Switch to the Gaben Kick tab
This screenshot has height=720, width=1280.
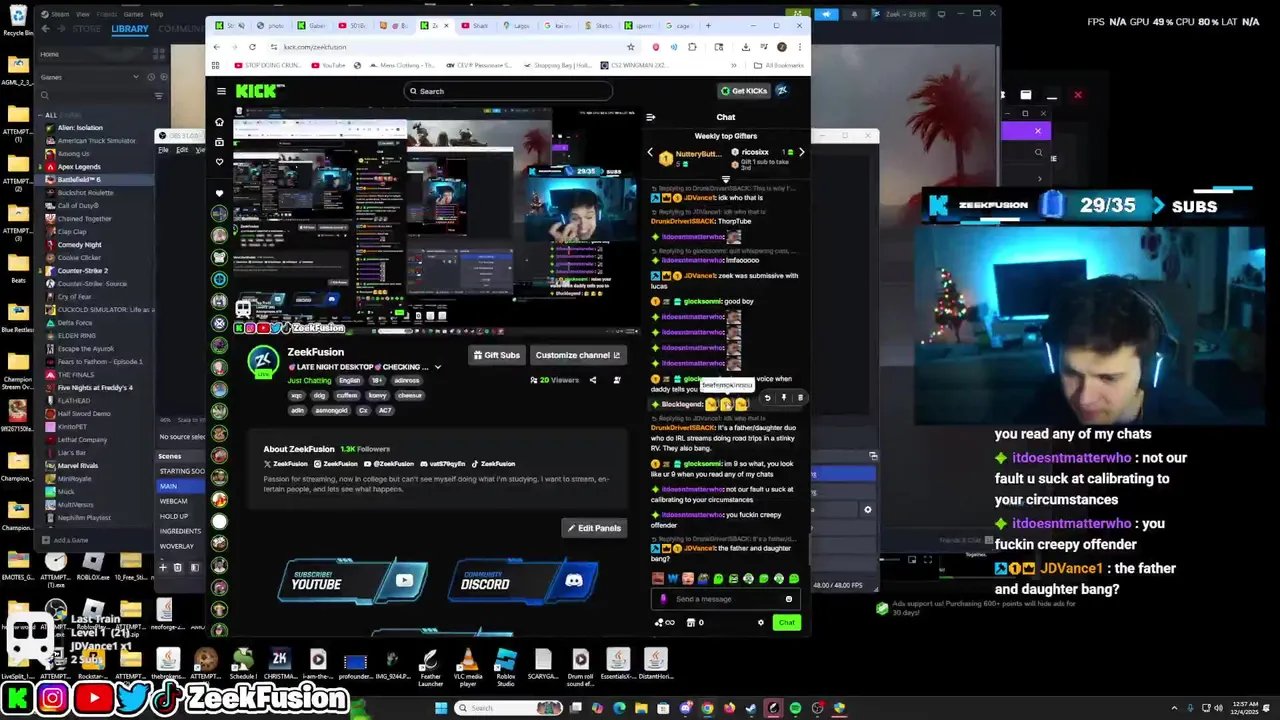(x=312, y=25)
